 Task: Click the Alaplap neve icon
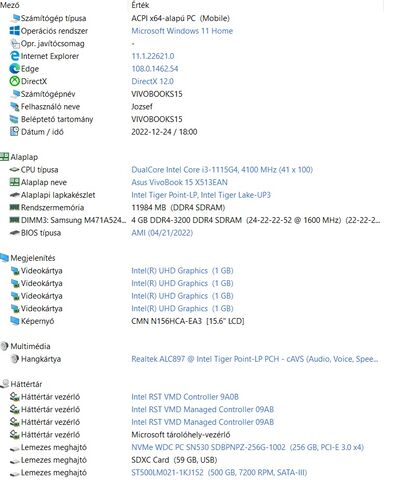pos(15,182)
